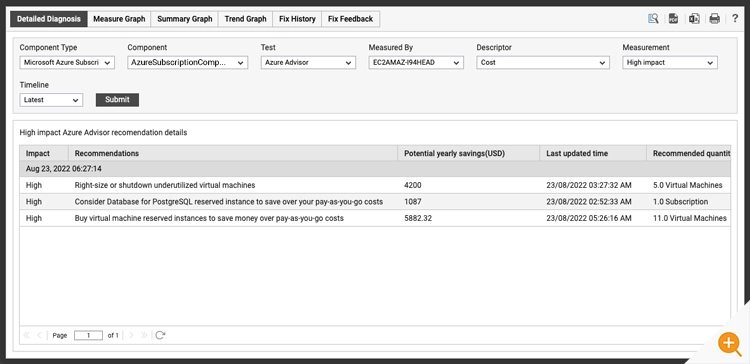Click the 5882.32 savings value
The width and height of the screenshot is (750, 364).
[x=418, y=218]
